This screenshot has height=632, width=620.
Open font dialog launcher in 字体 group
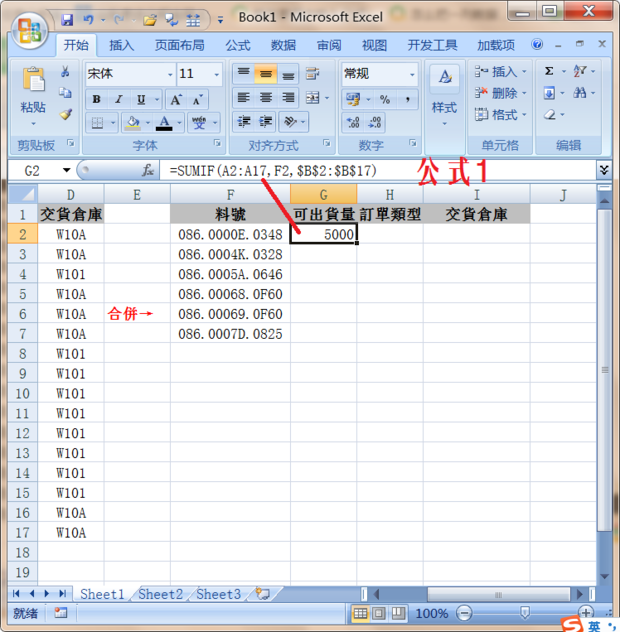(217, 143)
